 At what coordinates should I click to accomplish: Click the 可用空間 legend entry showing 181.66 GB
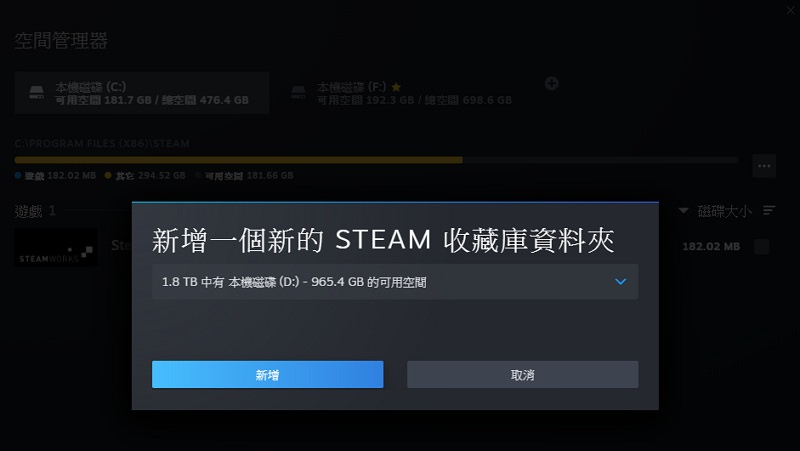point(245,176)
